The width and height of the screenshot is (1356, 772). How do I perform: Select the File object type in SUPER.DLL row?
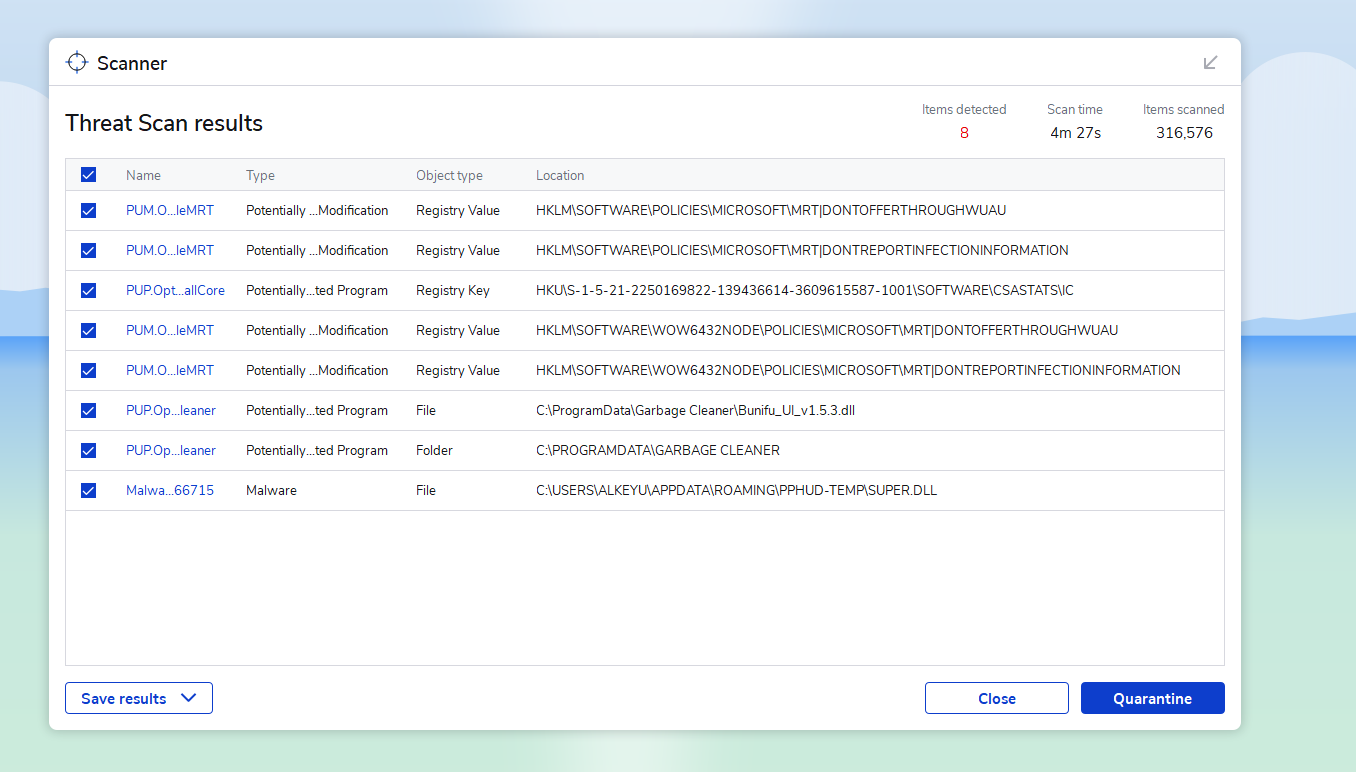pos(426,491)
